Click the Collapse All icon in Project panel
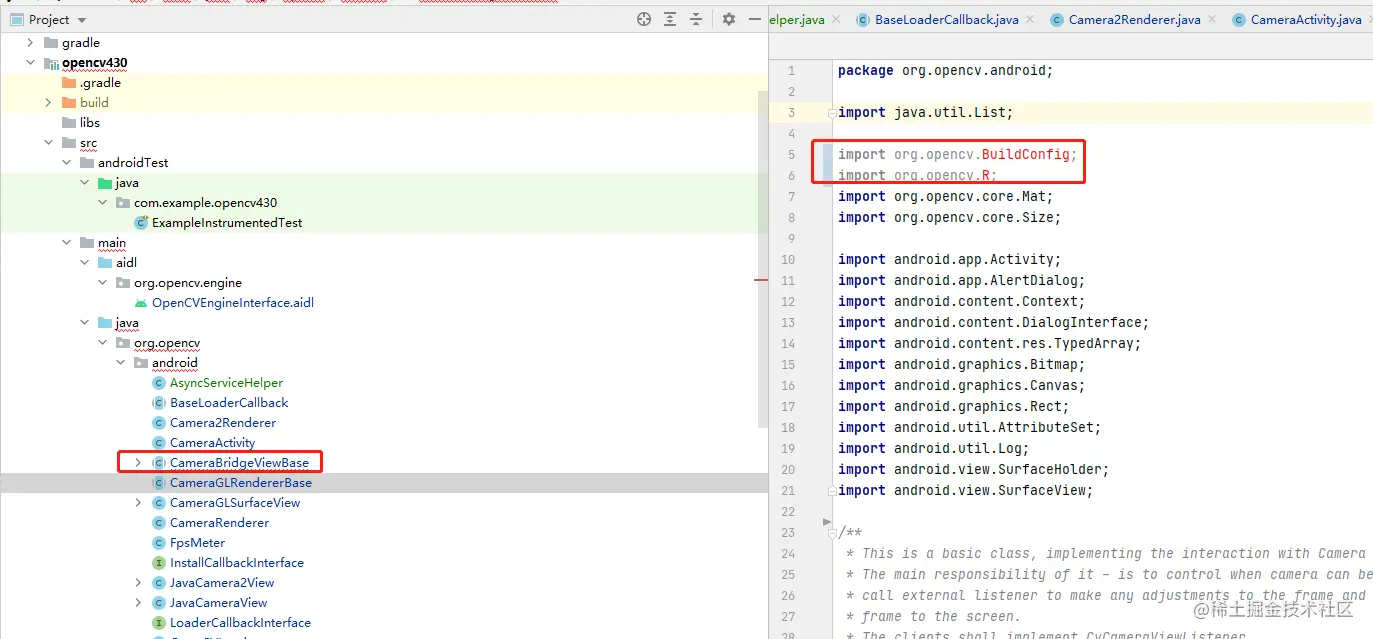This screenshot has width=1373, height=639. point(697,19)
